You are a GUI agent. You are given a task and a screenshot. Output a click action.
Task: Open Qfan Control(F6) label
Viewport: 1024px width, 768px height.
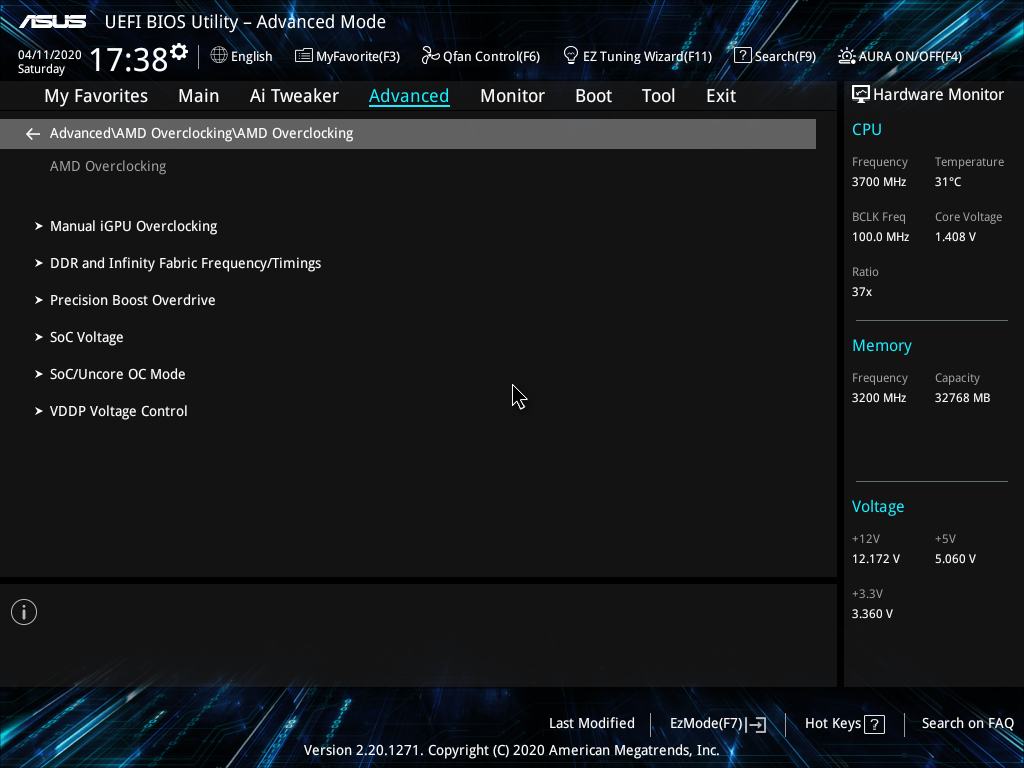pyautogui.click(x=491, y=56)
